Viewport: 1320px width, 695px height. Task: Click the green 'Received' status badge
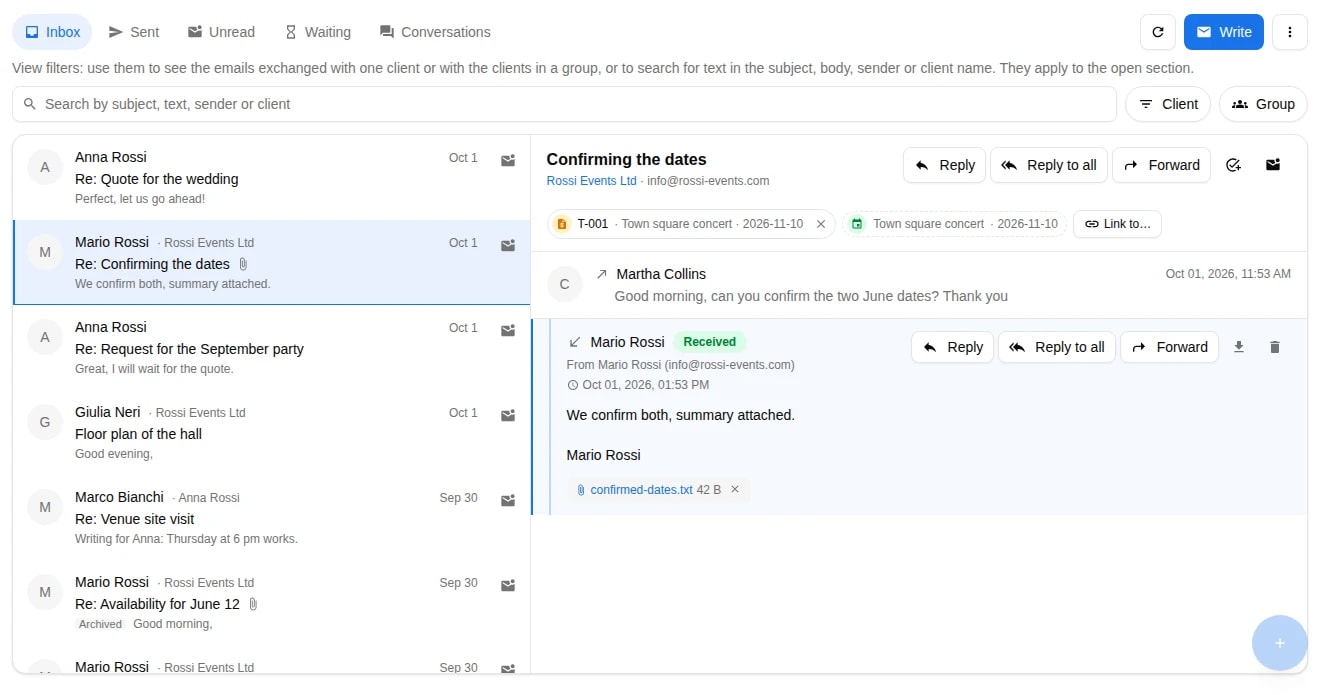709,342
